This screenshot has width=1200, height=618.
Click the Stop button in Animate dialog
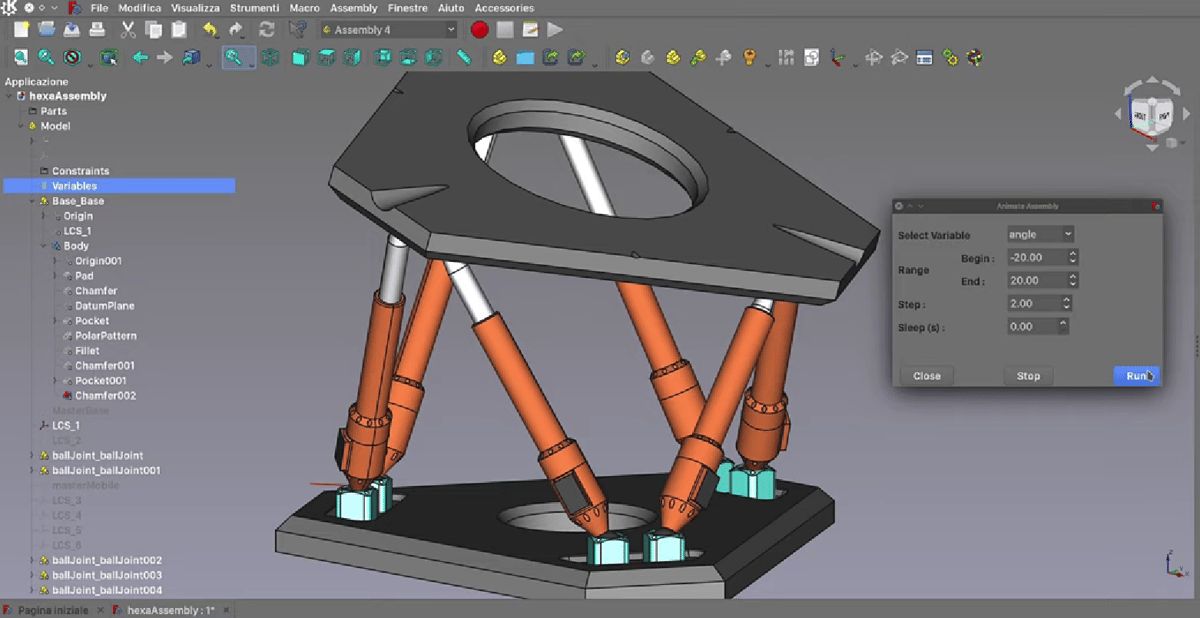coord(1028,376)
